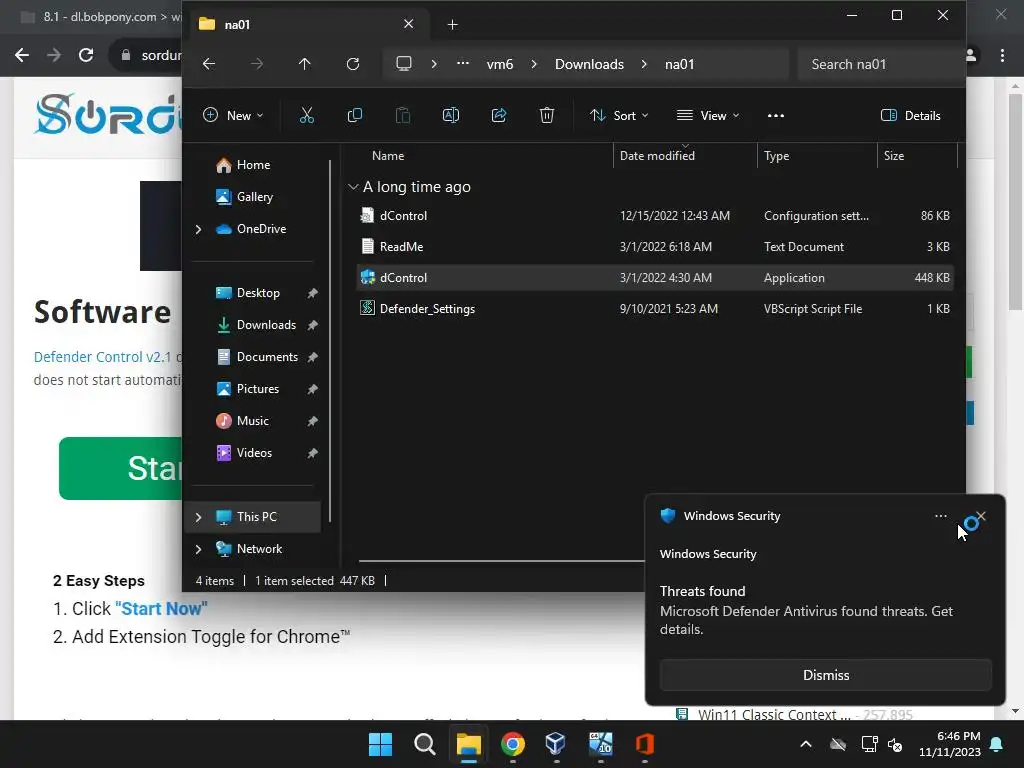Image resolution: width=1024 pixels, height=768 pixels.
Task: Close the Windows Security notification
Action: pos(981,516)
